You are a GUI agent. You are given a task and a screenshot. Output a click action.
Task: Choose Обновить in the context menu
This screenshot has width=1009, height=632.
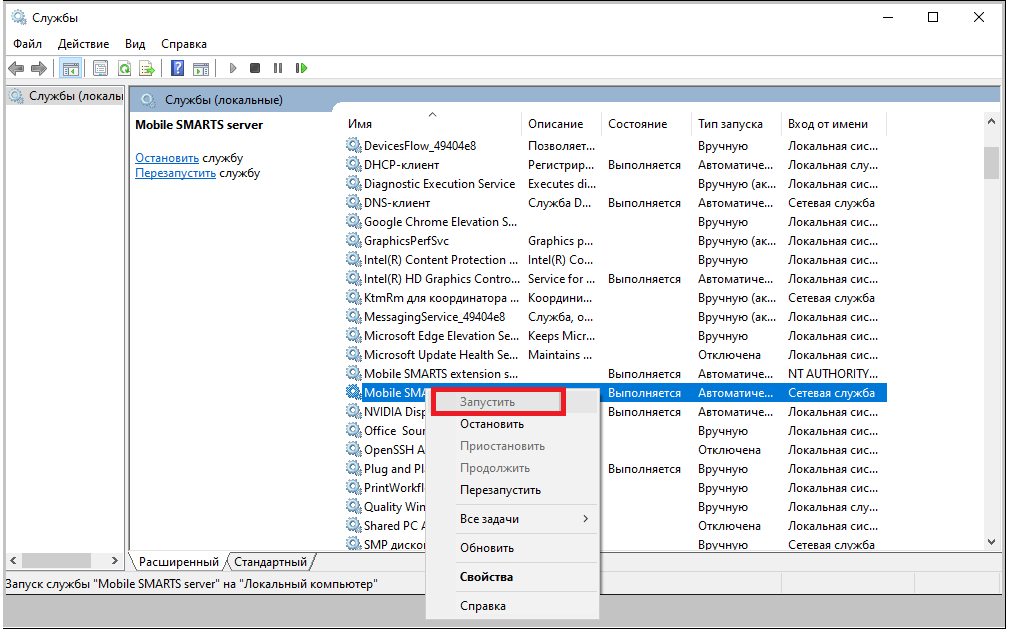513,548
